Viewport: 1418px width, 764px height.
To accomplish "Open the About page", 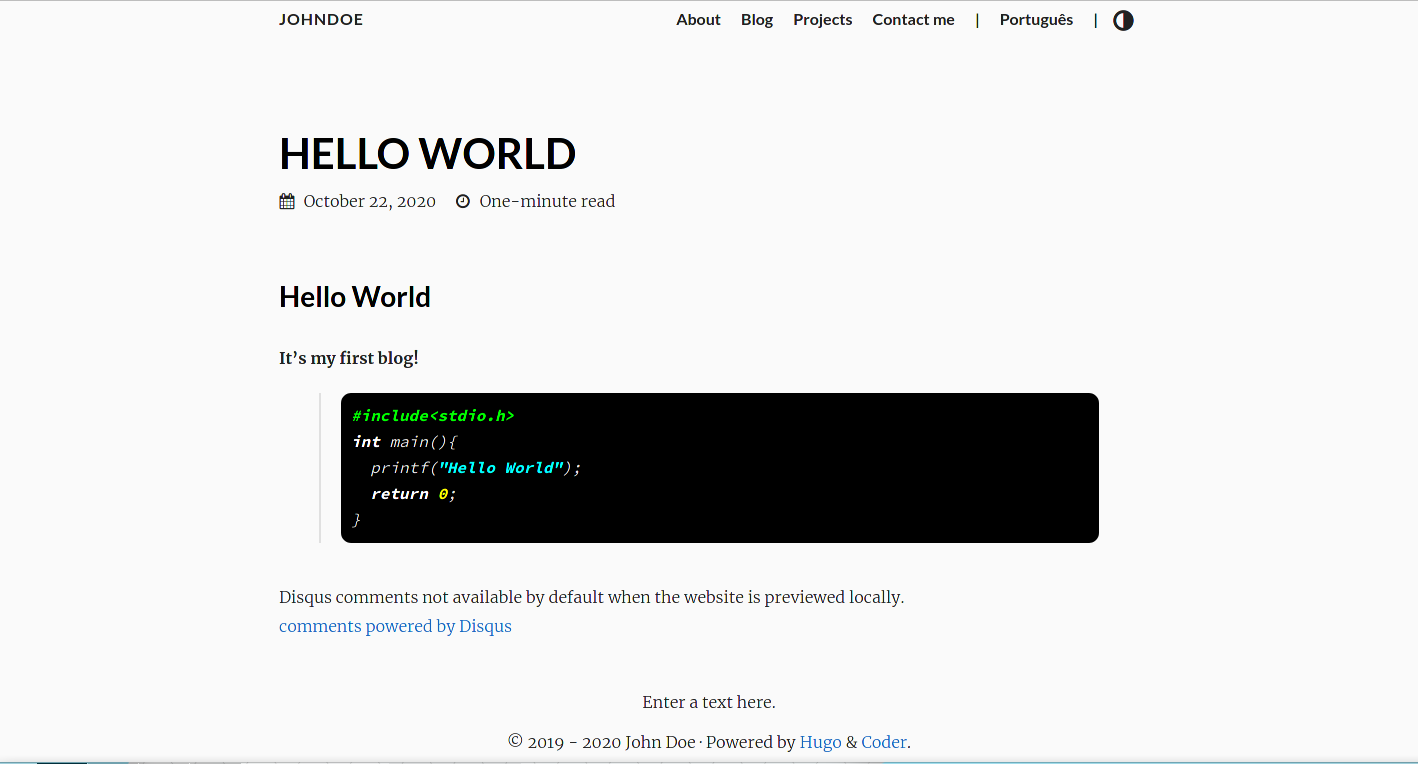I will pos(698,20).
